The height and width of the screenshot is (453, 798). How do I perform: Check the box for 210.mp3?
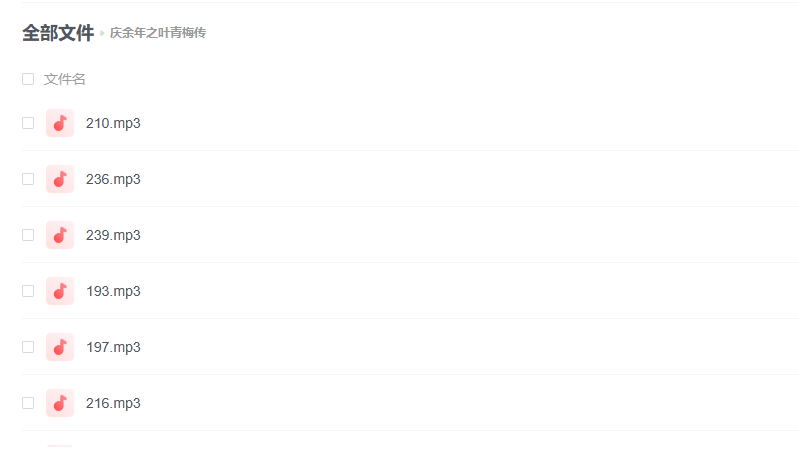[x=28, y=123]
